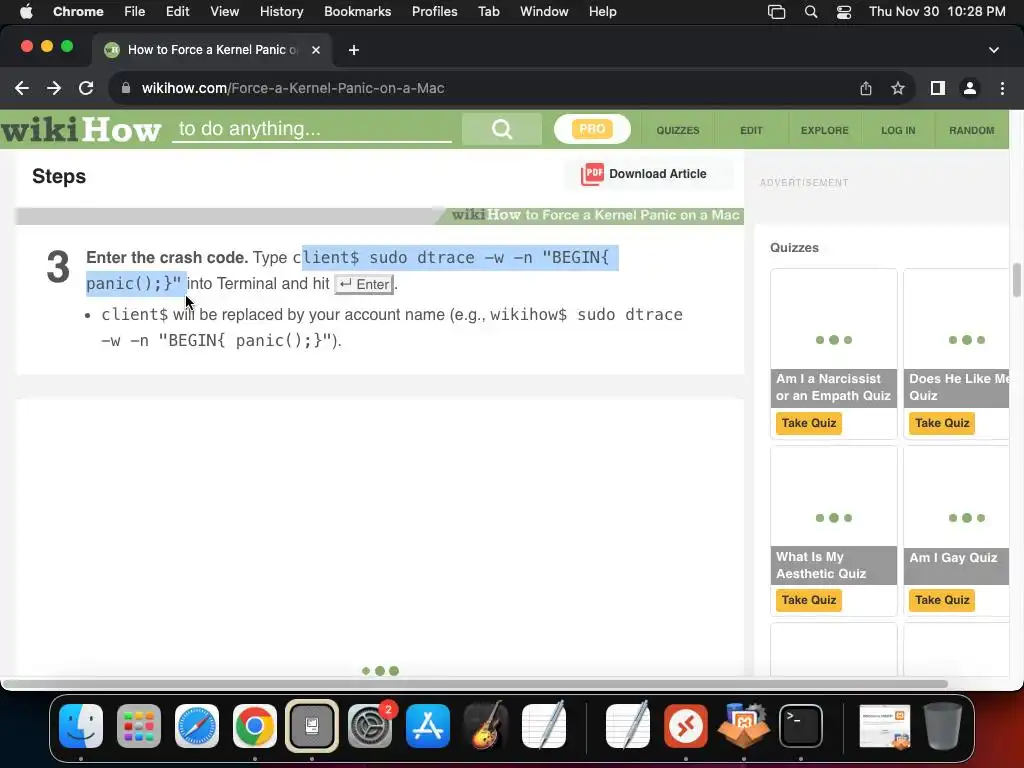Image resolution: width=1024 pixels, height=768 pixels.
Task: Bookmark this page with star icon
Action: coord(898,88)
